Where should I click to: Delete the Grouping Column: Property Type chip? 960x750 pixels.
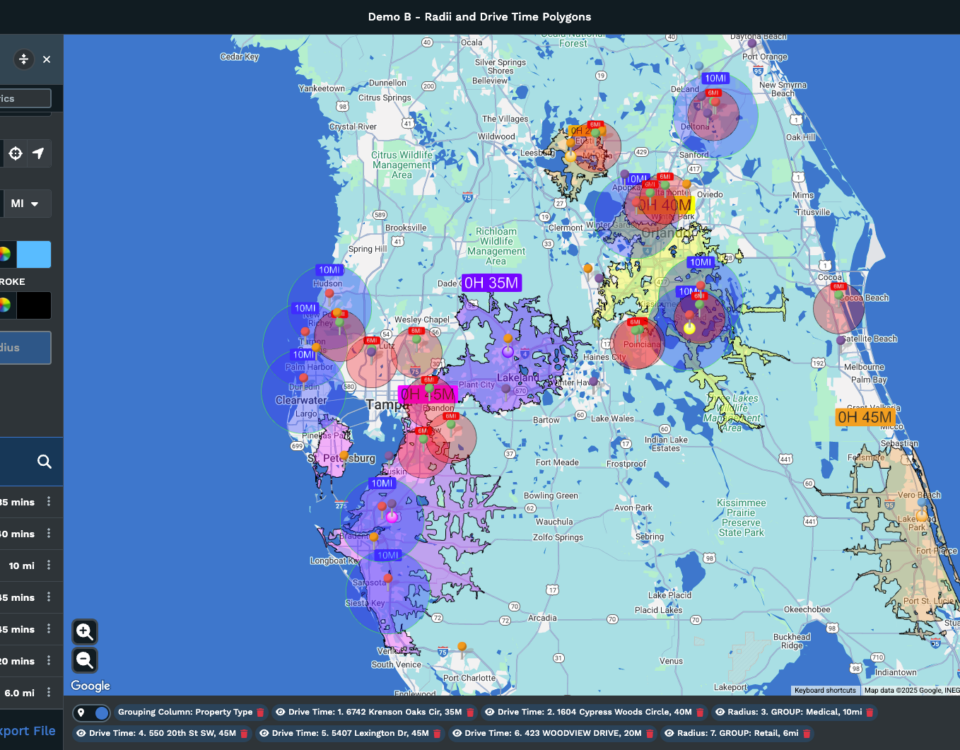pos(260,712)
